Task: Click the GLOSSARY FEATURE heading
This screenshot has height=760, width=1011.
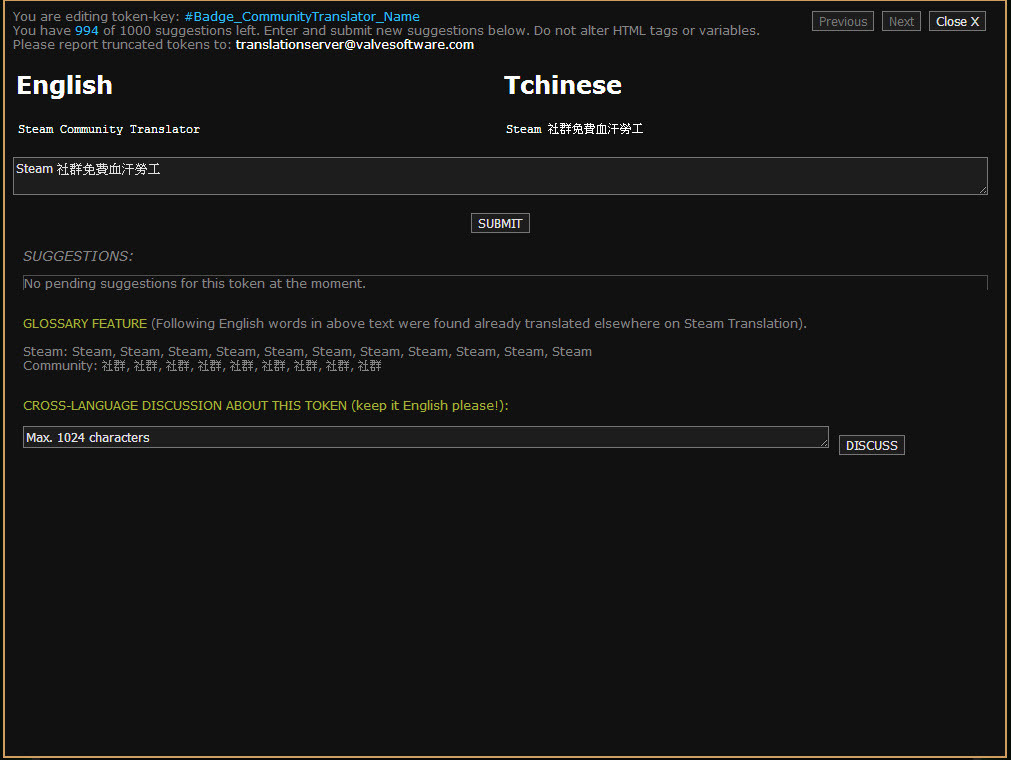Action: 85,324
